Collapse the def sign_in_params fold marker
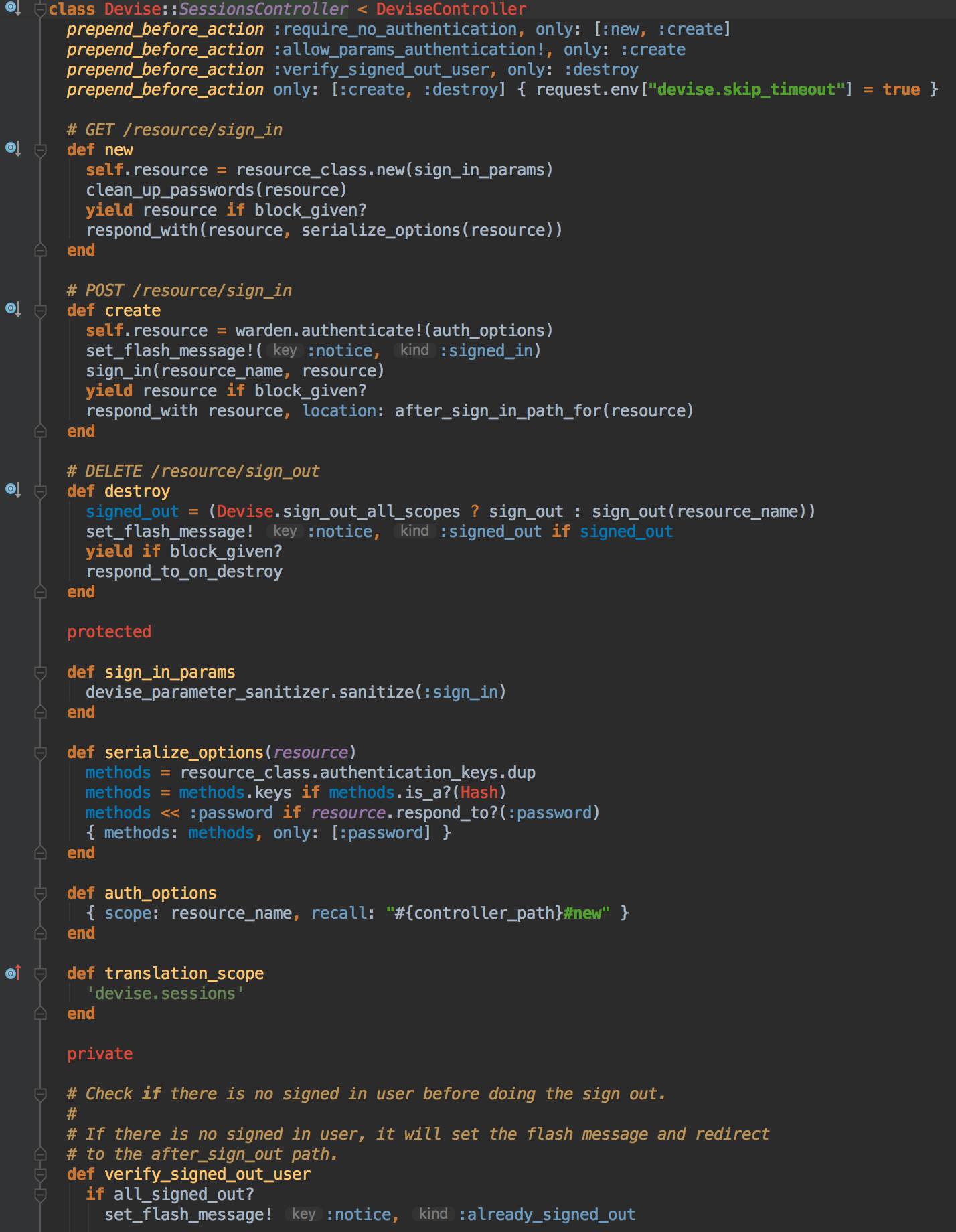This screenshot has height=1232, width=956. tap(40, 672)
